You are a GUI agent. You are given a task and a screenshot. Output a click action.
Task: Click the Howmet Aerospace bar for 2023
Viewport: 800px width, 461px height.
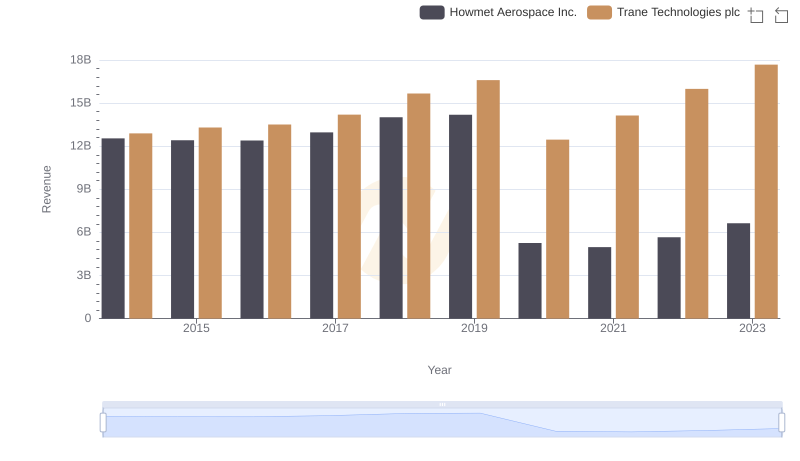point(738,271)
